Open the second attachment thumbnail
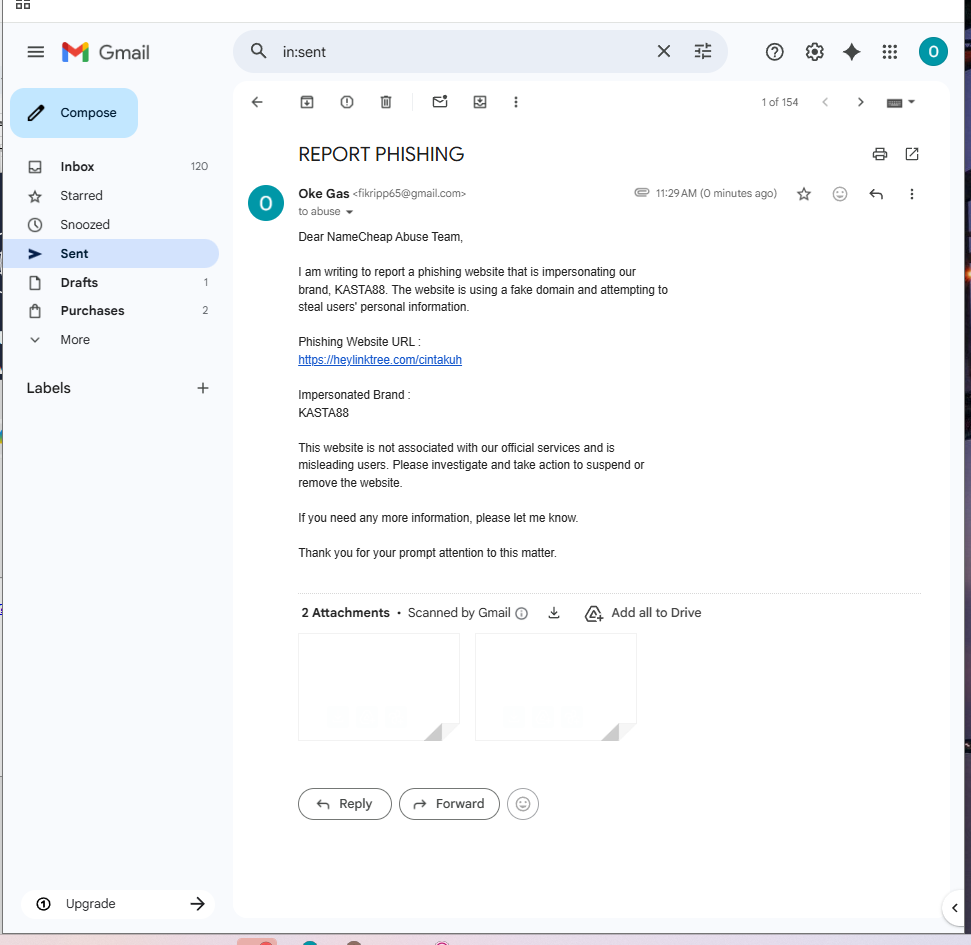This screenshot has width=971, height=945. (x=555, y=687)
